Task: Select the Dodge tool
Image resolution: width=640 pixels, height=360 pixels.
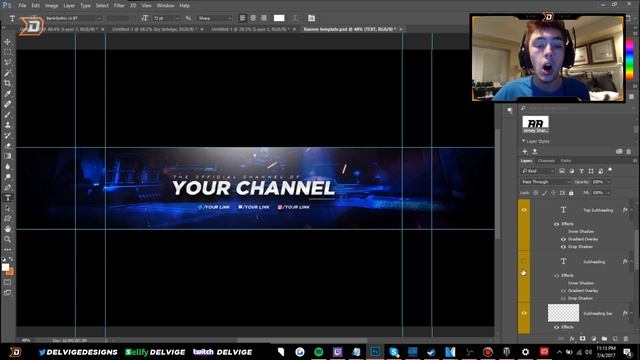Action: coord(7,177)
